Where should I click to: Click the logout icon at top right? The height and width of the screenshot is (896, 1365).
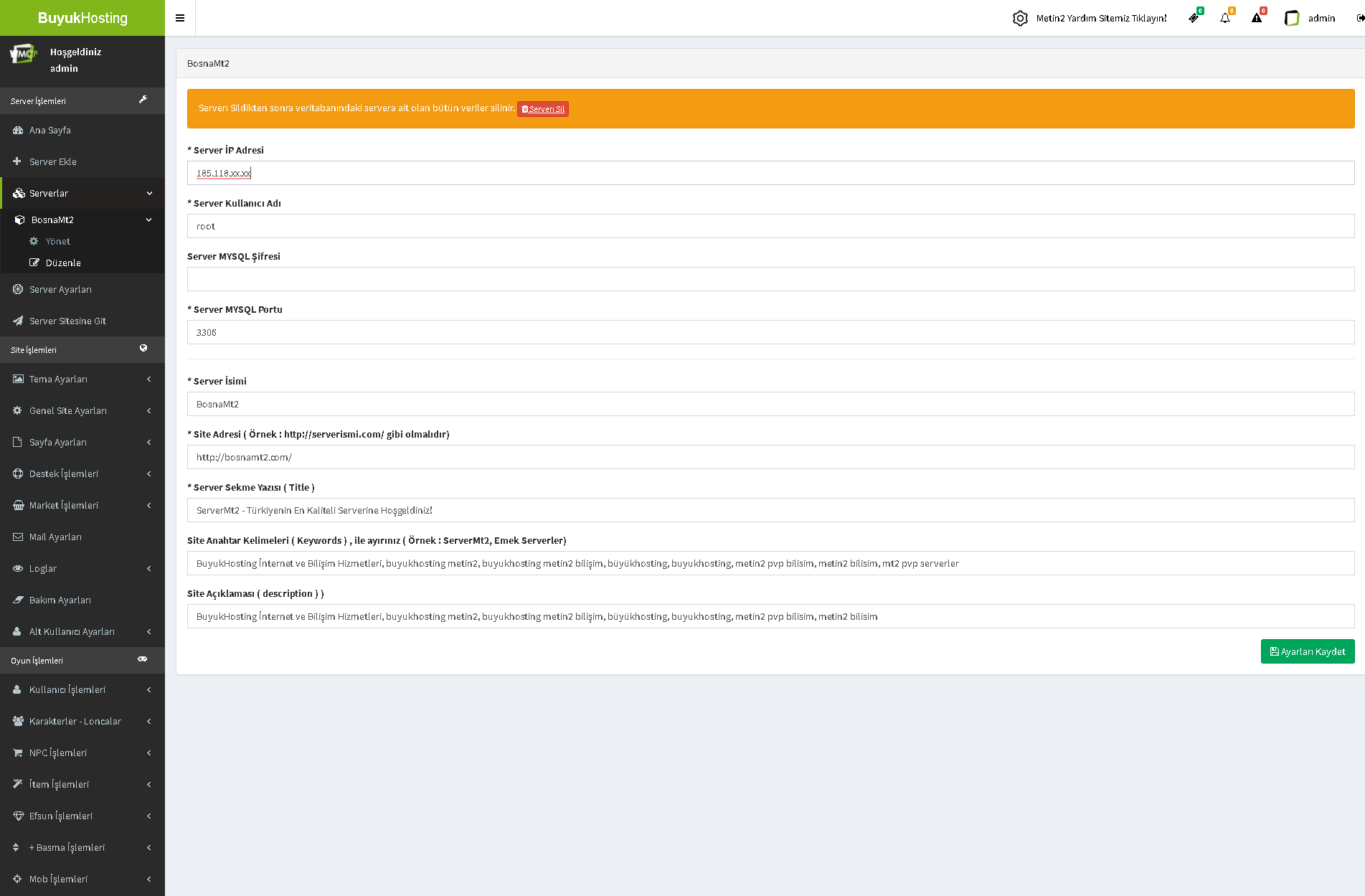click(1360, 18)
